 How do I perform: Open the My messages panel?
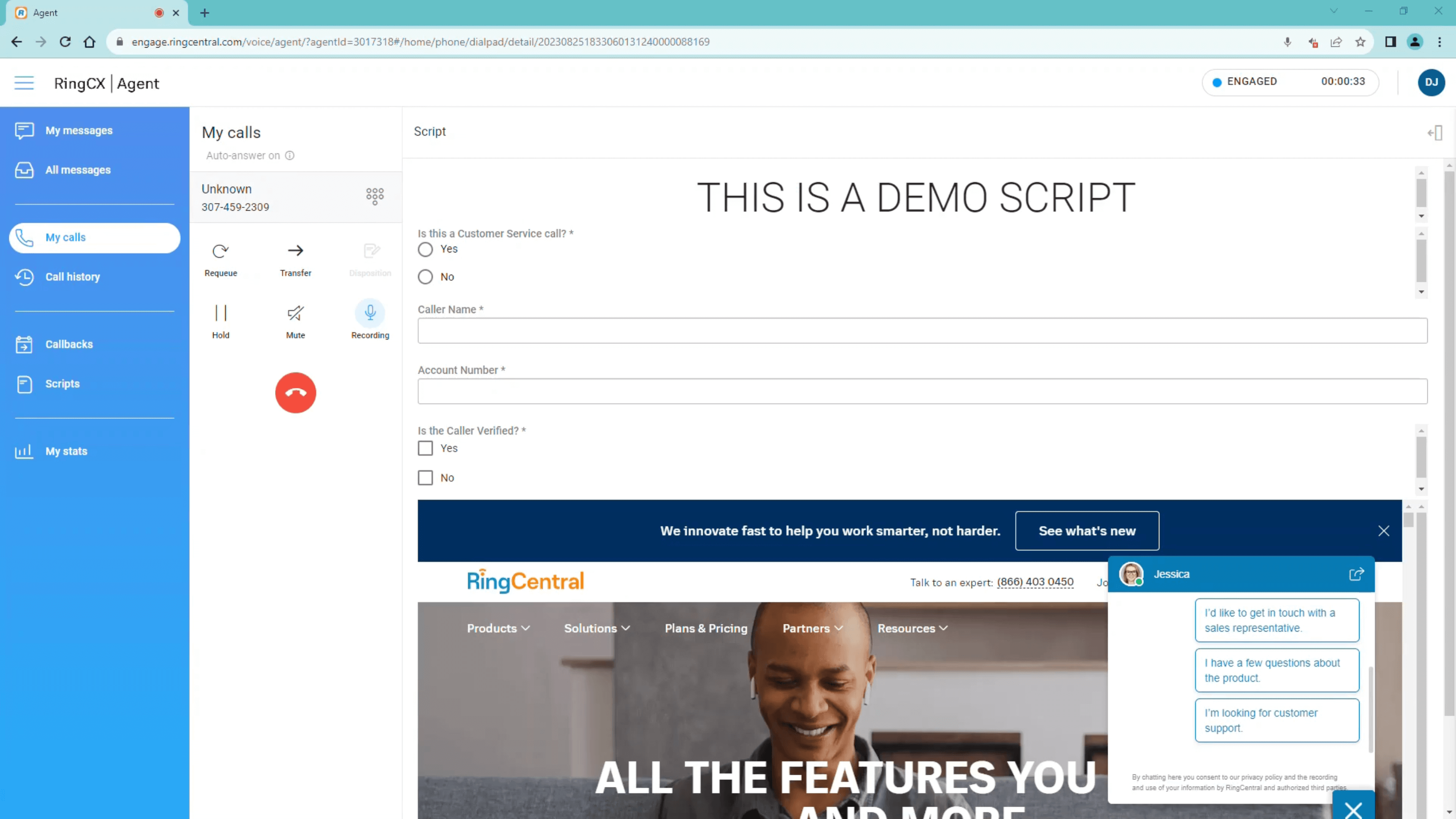78,130
